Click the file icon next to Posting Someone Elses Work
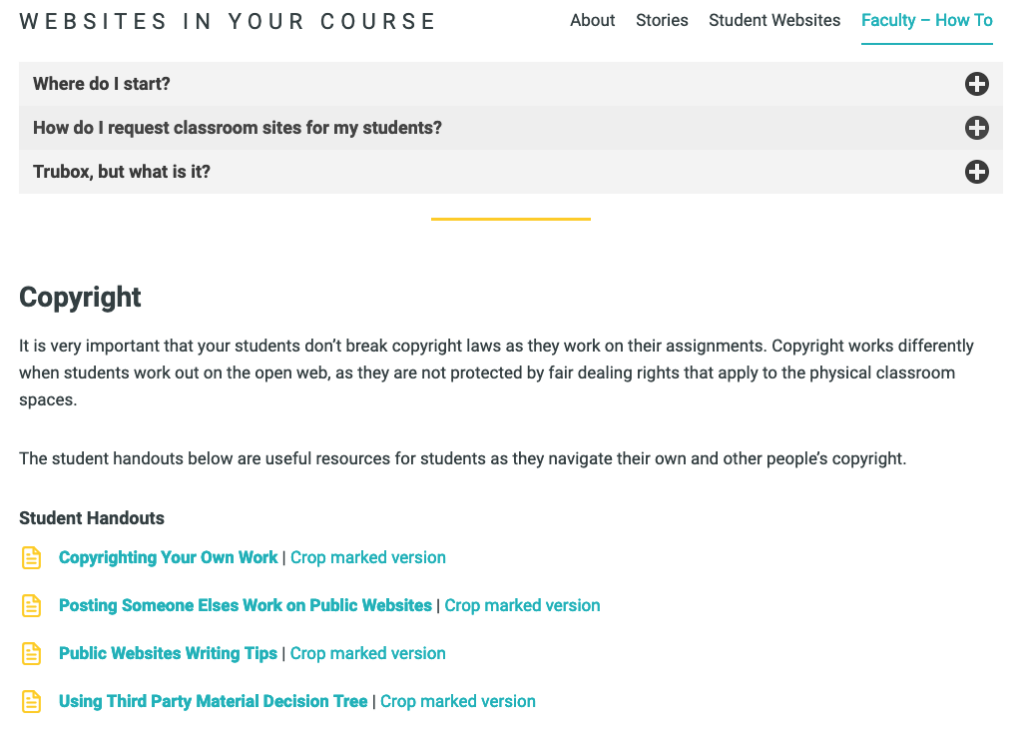 pyautogui.click(x=31, y=606)
